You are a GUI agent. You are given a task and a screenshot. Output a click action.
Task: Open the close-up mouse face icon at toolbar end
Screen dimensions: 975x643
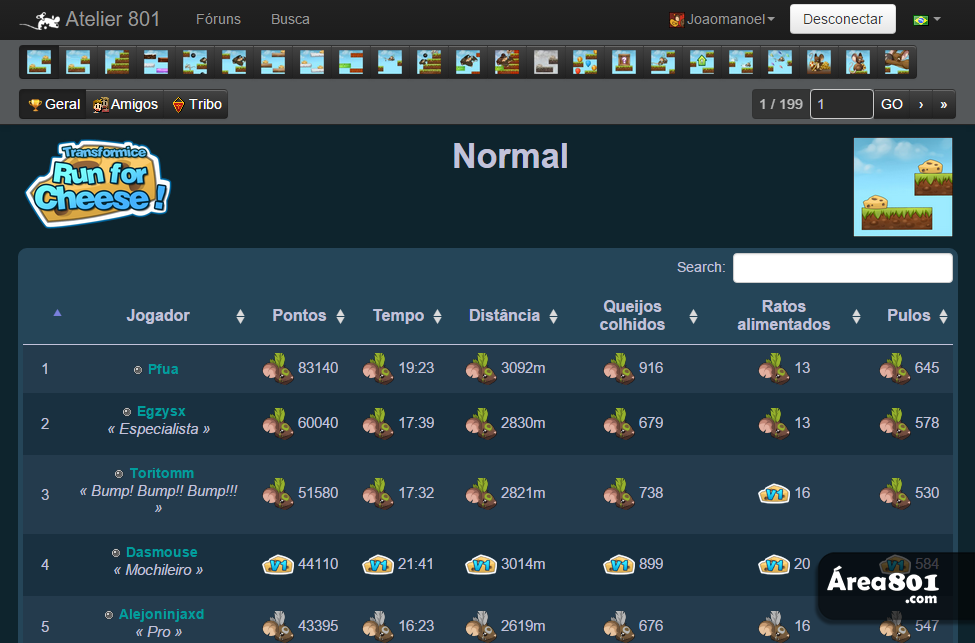(x=897, y=62)
